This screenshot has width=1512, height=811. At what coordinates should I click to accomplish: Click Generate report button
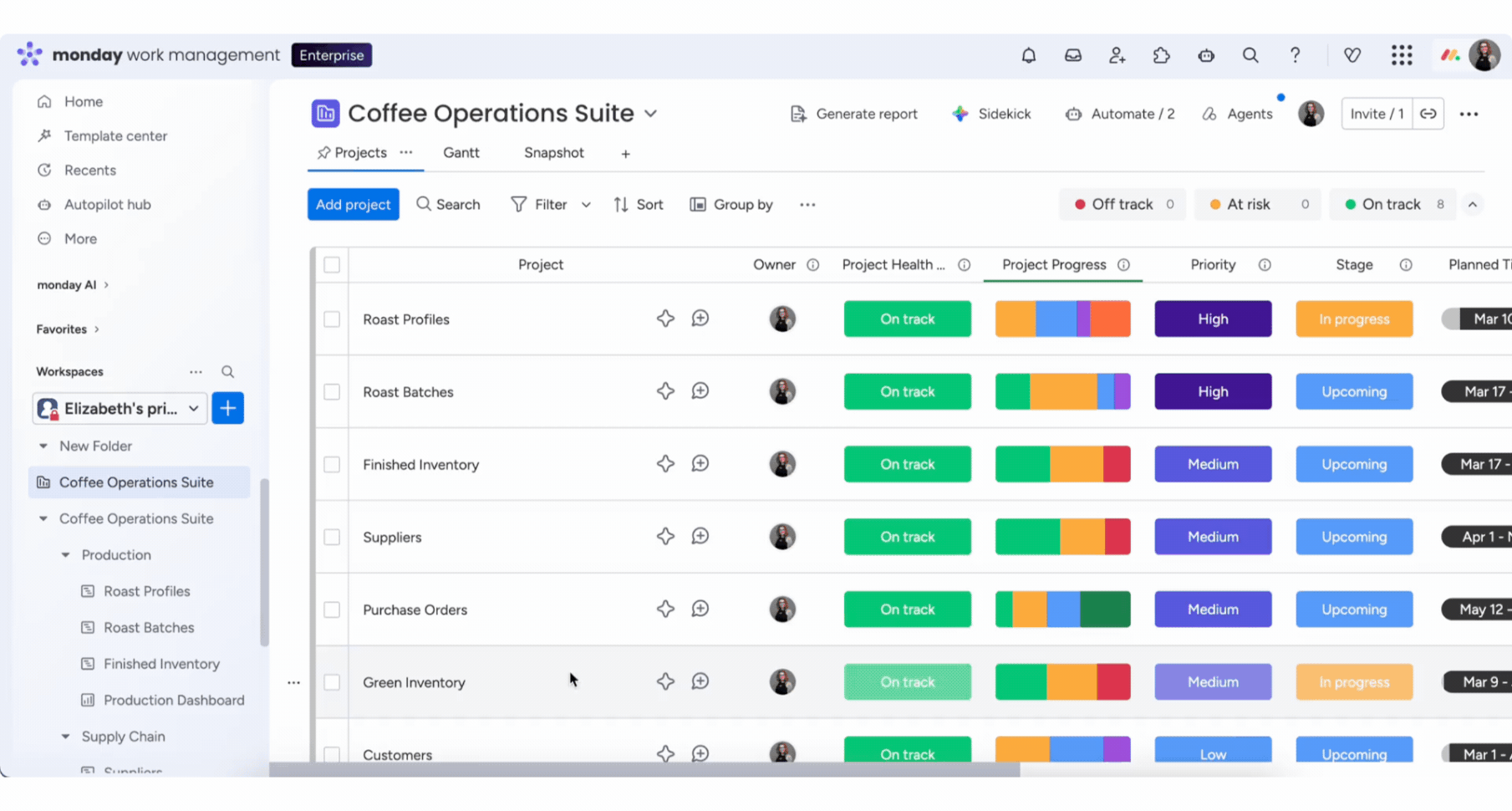853,114
